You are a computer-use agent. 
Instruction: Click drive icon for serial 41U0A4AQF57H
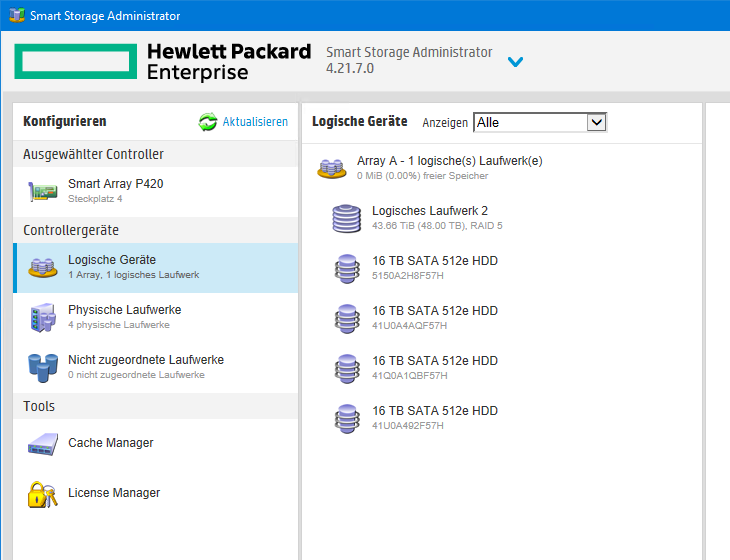coord(347,319)
